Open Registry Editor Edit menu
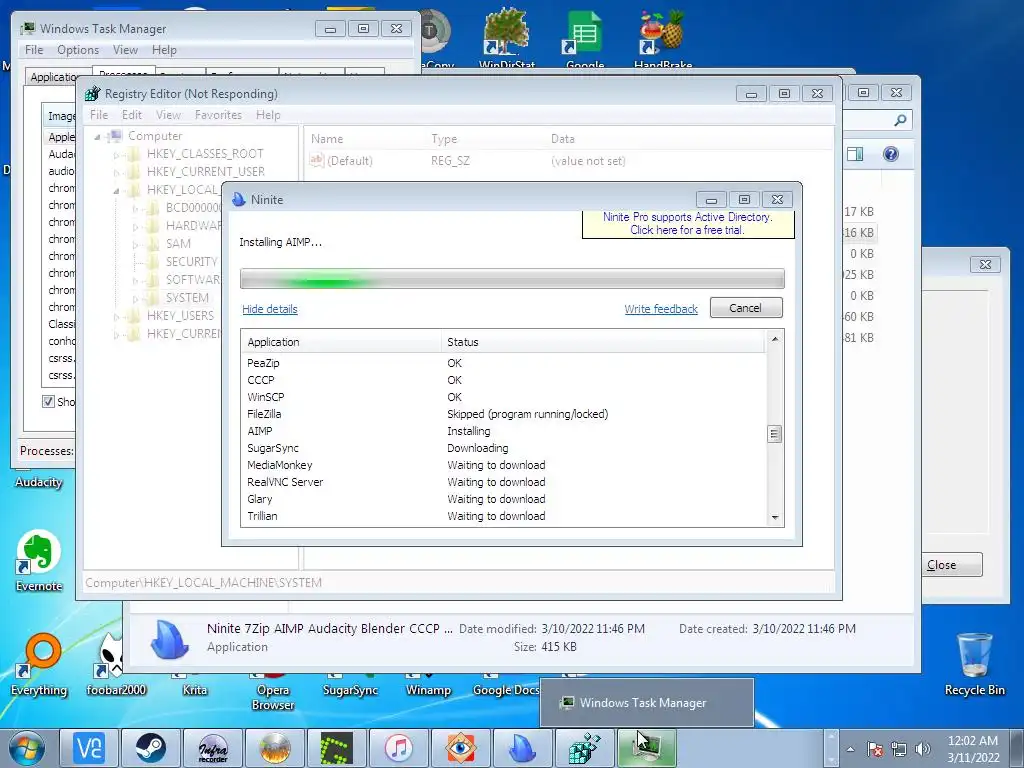 coord(131,115)
